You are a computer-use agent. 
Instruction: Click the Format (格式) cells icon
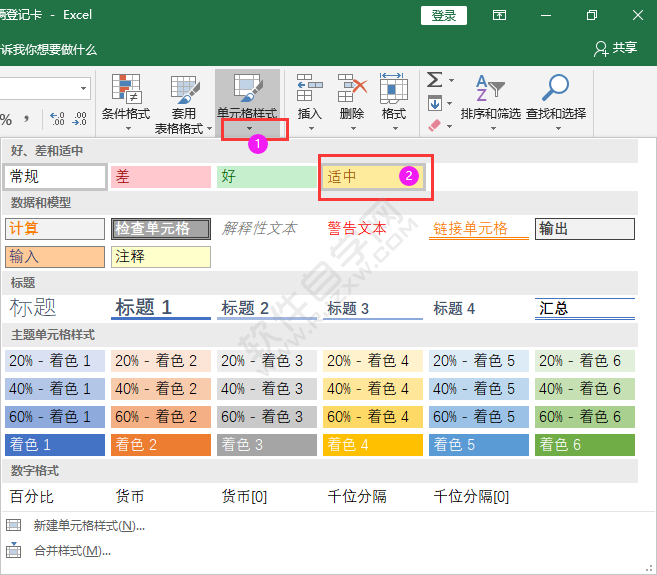tap(393, 88)
